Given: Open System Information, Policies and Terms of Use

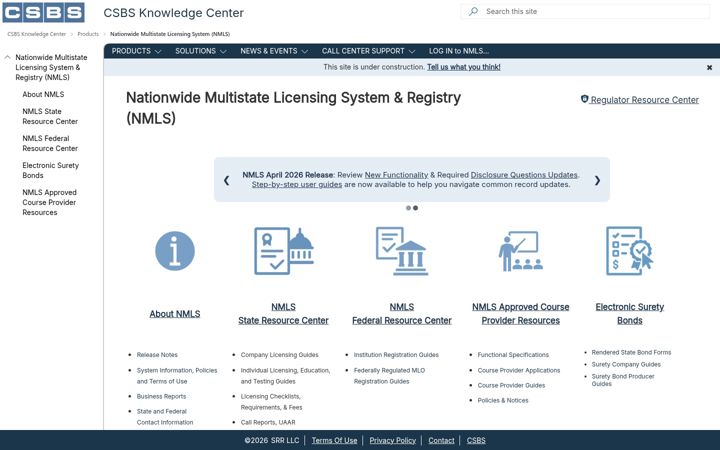Looking at the screenshot, I should (177, 376).
